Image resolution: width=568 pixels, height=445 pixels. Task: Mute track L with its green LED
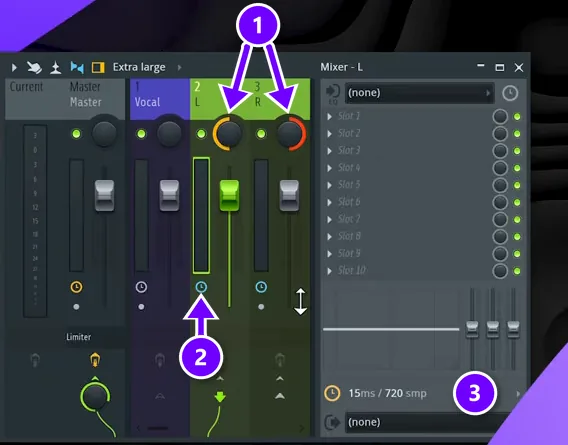click(201, 134)
